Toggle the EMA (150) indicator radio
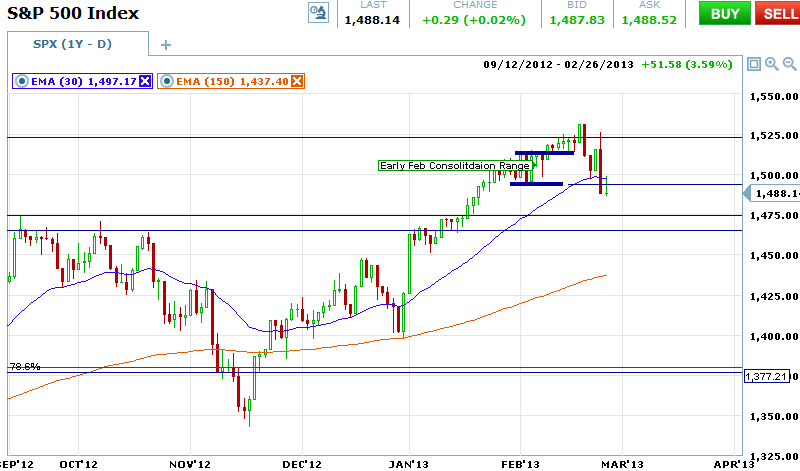Image resolution: width=800 pixels, height=471 pixels. 167,81
